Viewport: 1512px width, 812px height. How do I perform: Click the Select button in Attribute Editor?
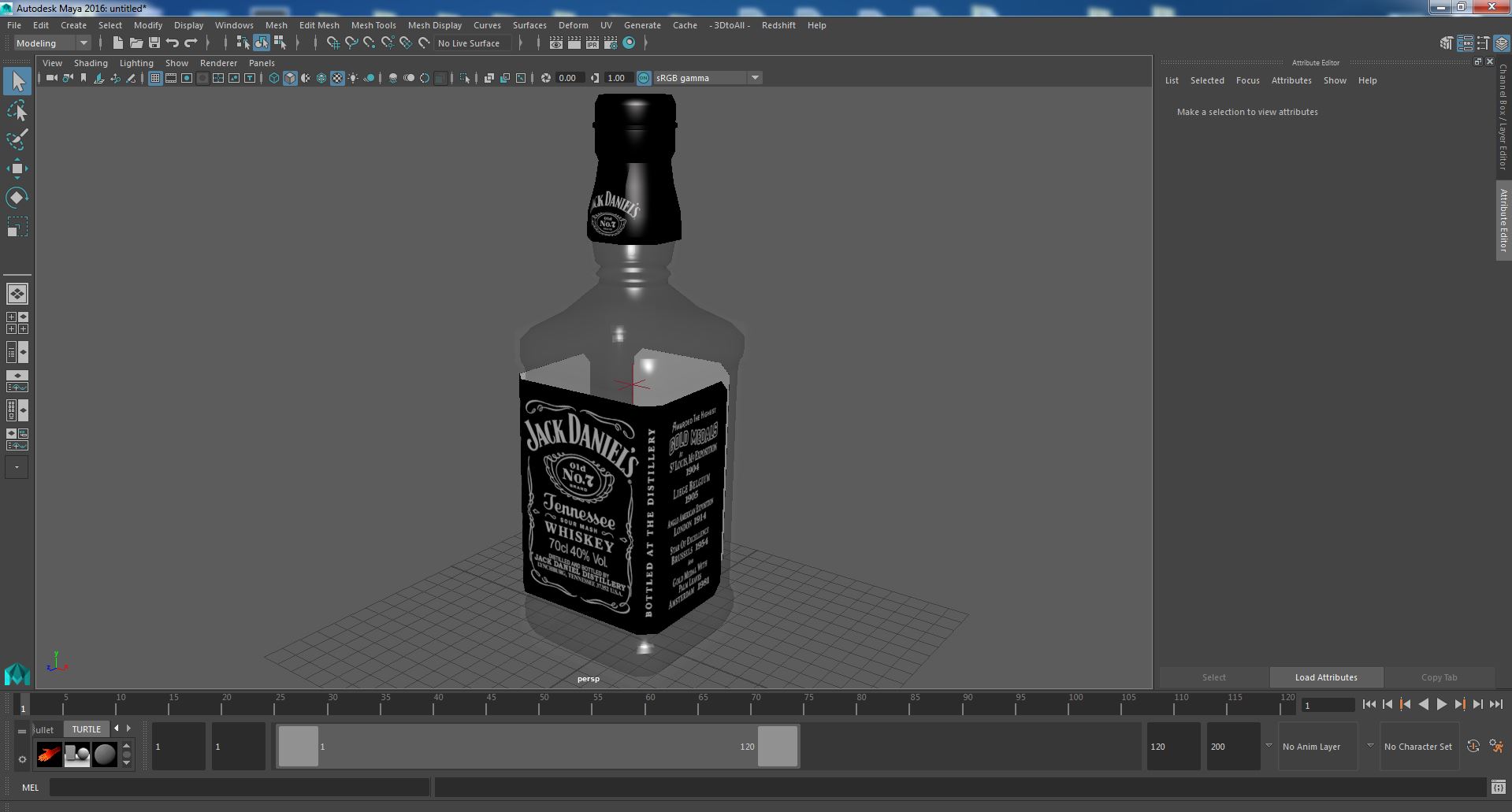[x=1213, y=677]
